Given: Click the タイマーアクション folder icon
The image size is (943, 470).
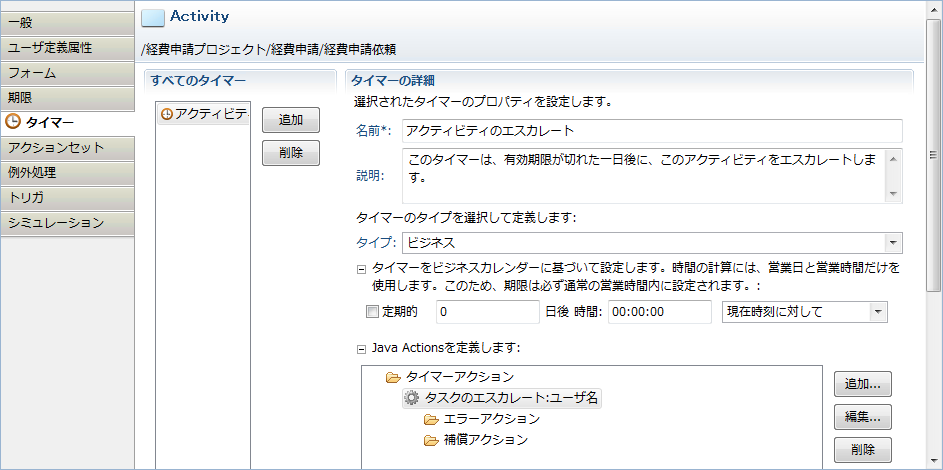Looking at the screenshot, I should coord(393,377).
